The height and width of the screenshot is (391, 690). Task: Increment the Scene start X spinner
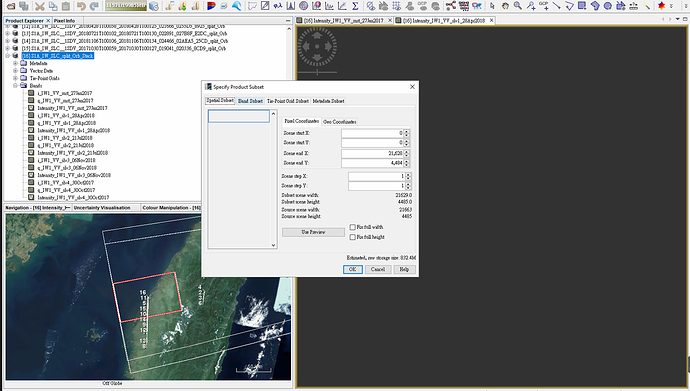point(407,131)
